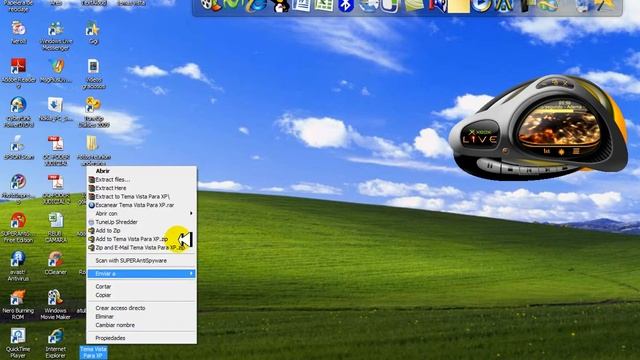
Task: Open Windows Movie Maker desktop icon
Action: [55, 304]
